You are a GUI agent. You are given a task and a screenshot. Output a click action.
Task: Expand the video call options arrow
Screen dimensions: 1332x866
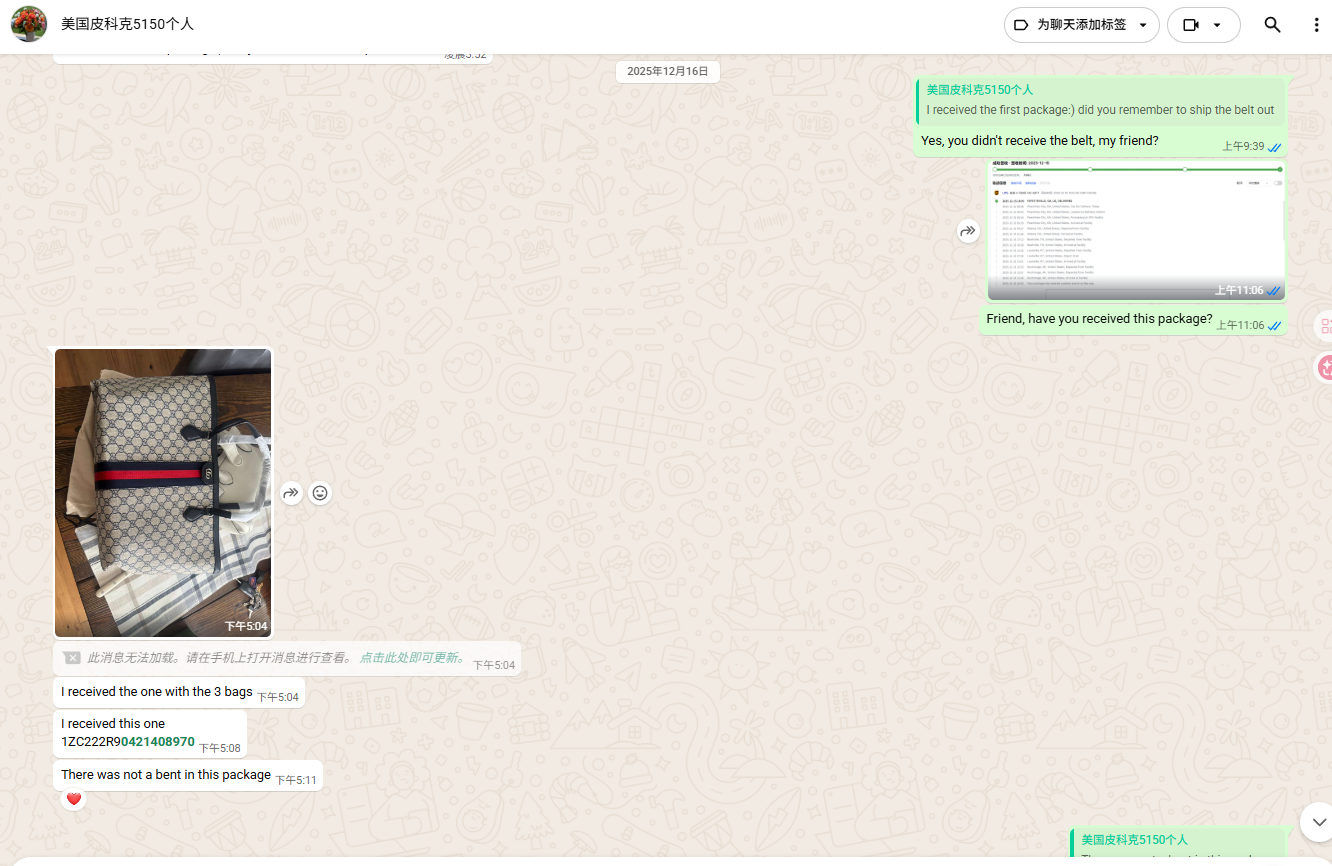tap(1217, 25)
